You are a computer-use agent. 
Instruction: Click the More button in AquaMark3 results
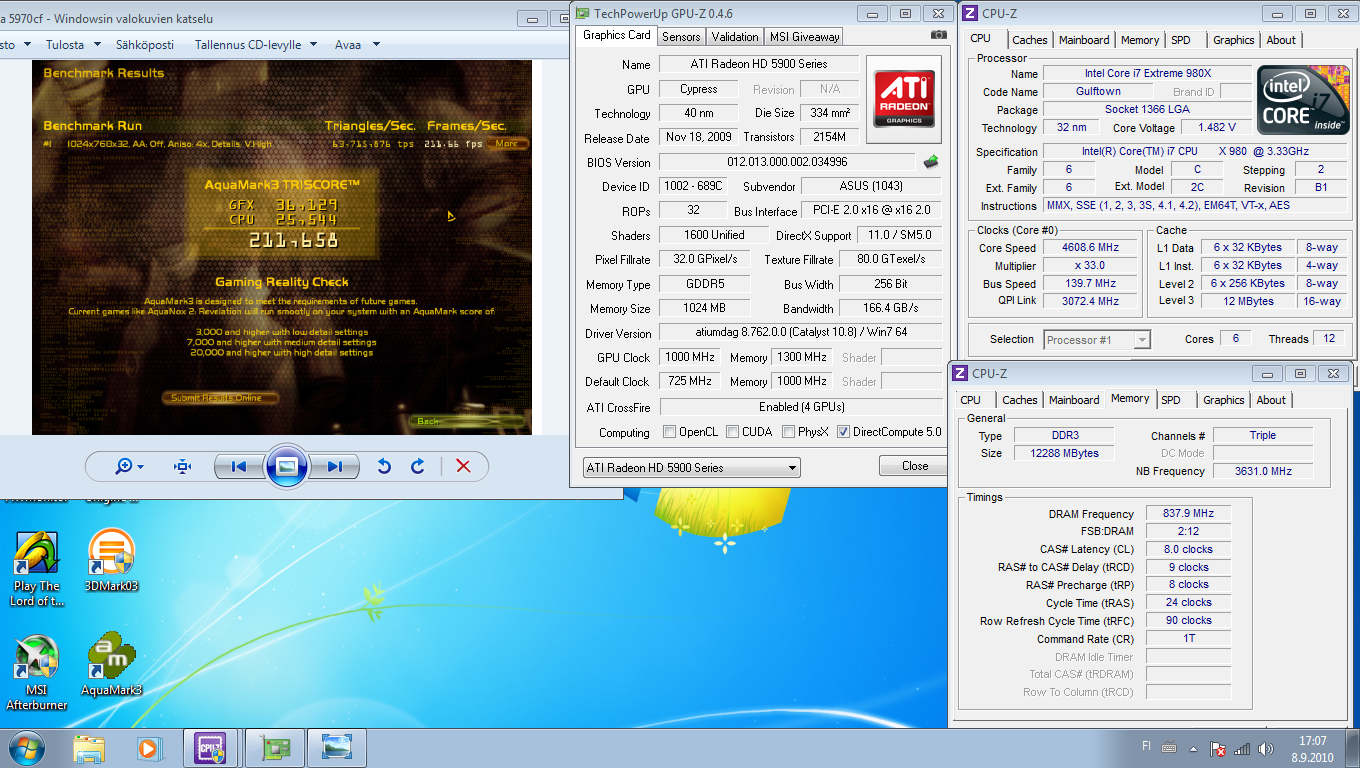click(507, 144)
